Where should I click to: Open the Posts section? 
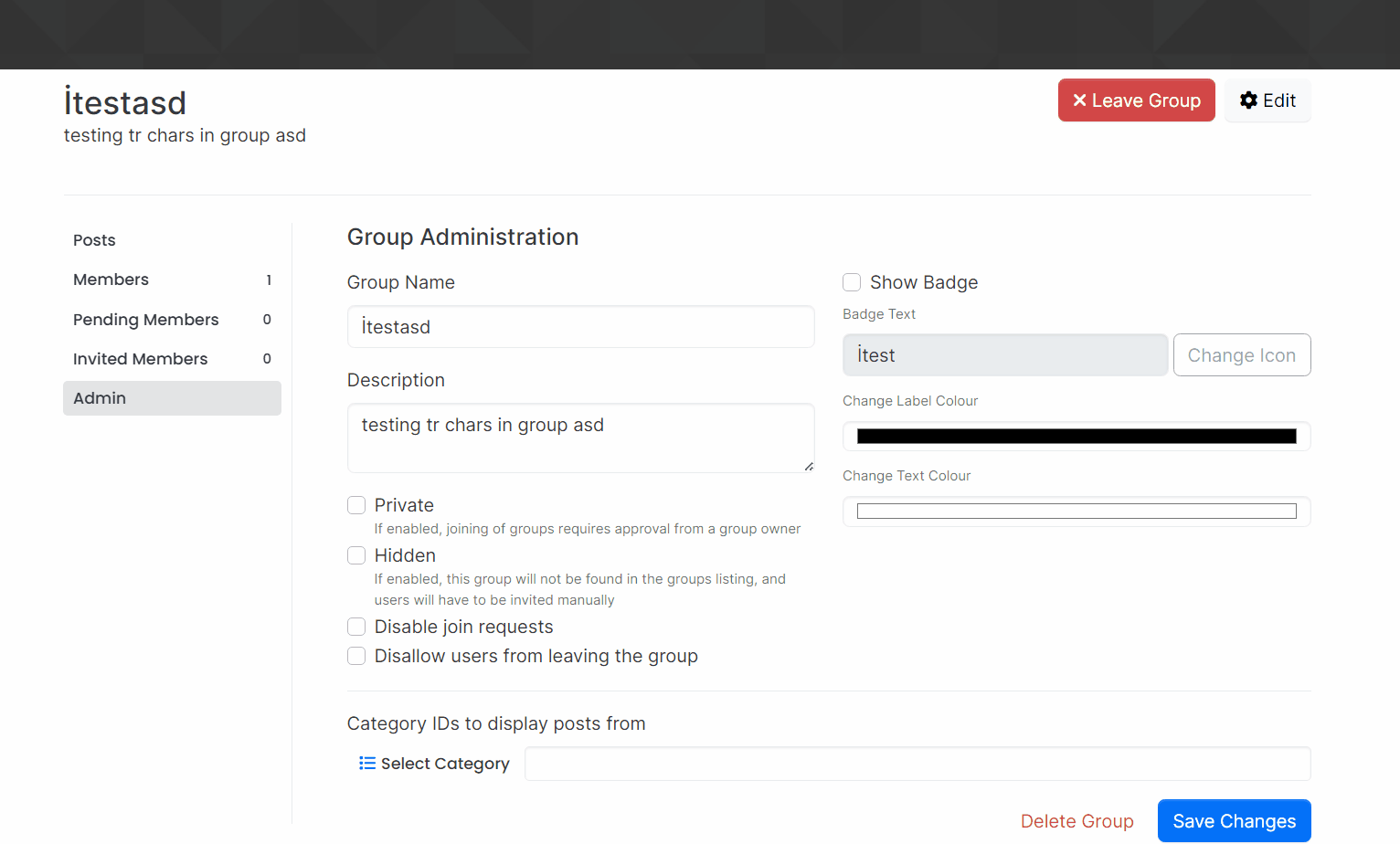point(172,240)
